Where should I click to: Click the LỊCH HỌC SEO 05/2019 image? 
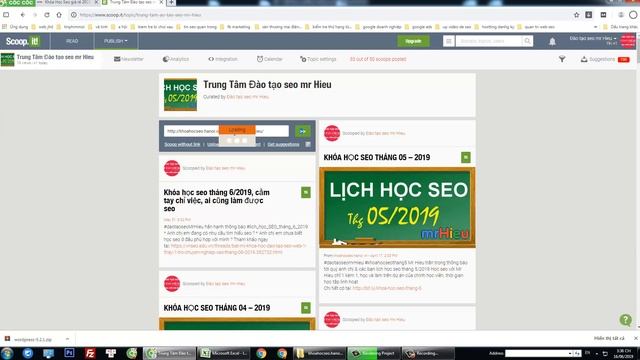[x=398, y=208]
